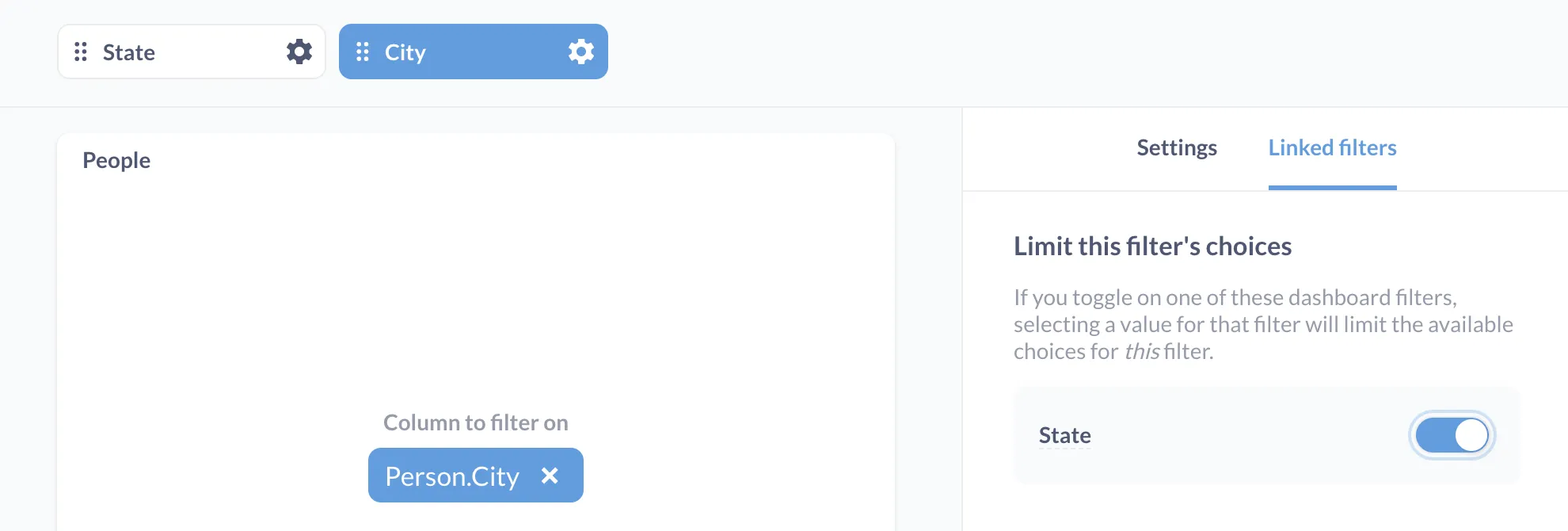Grab the City filter drag handle
The height and width of the screenshot is (531, 1568).
(x=363, y=52)
